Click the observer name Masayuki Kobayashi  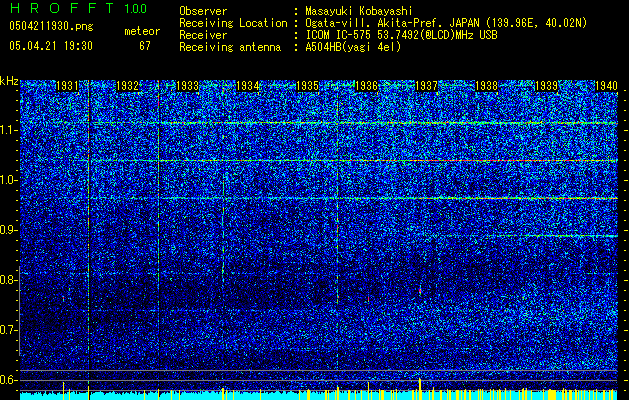(359, 11)
